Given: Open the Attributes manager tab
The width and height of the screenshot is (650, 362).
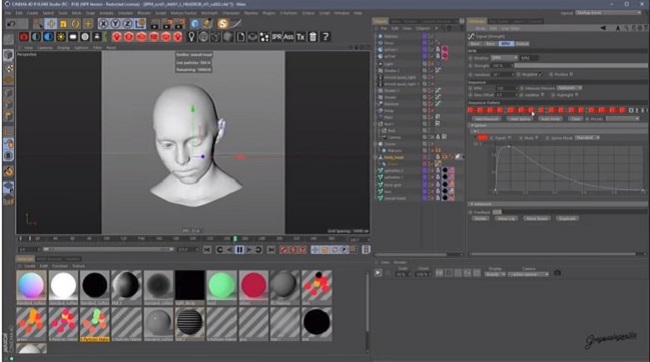Looking at the screenshot, I should click(477, 21).
